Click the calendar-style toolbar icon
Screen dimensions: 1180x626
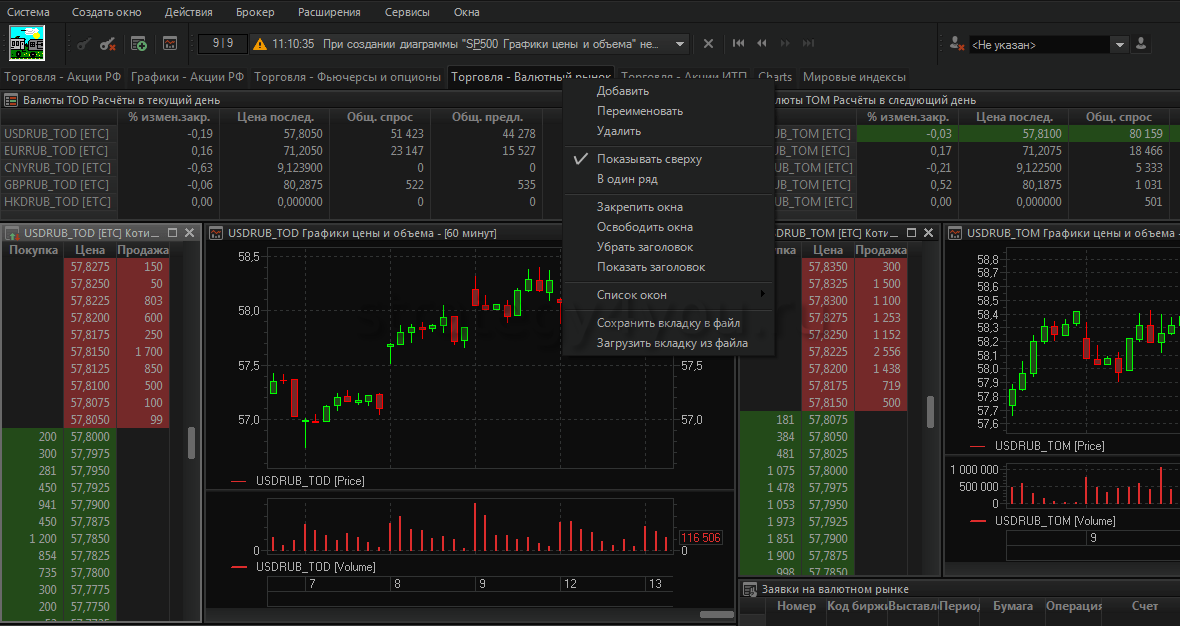pos(169,44)
